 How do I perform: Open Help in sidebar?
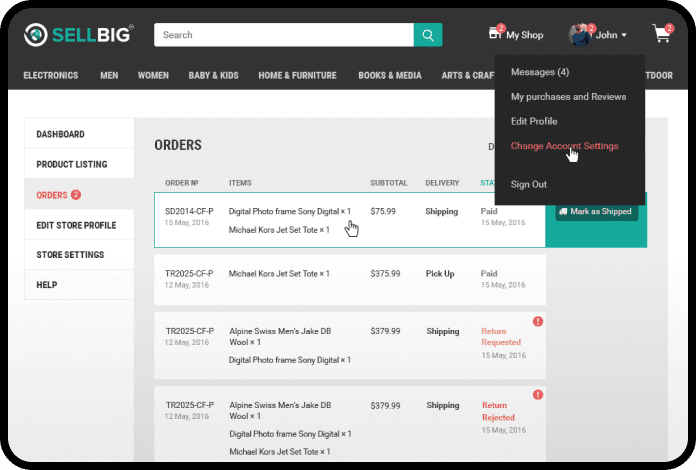79,284
